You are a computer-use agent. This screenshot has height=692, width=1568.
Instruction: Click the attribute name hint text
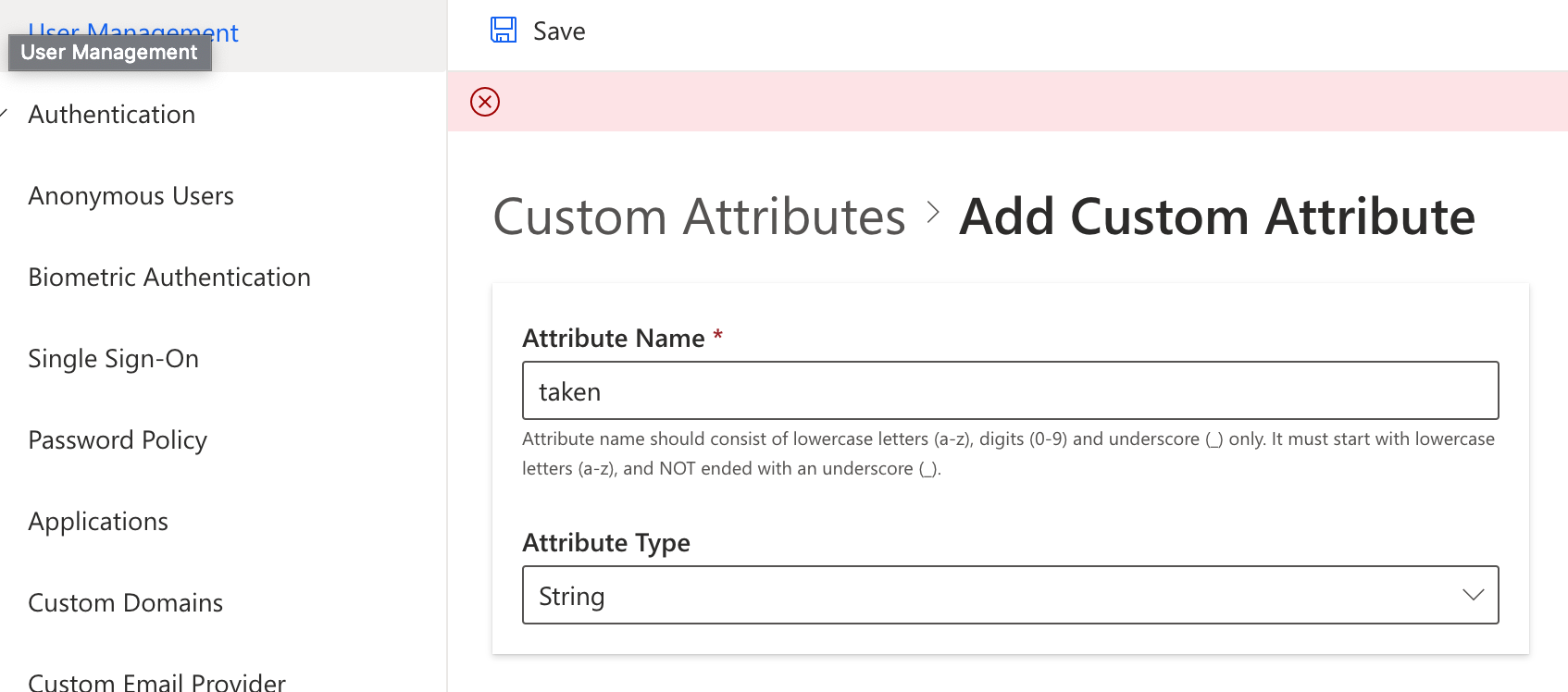[1008, 453]
